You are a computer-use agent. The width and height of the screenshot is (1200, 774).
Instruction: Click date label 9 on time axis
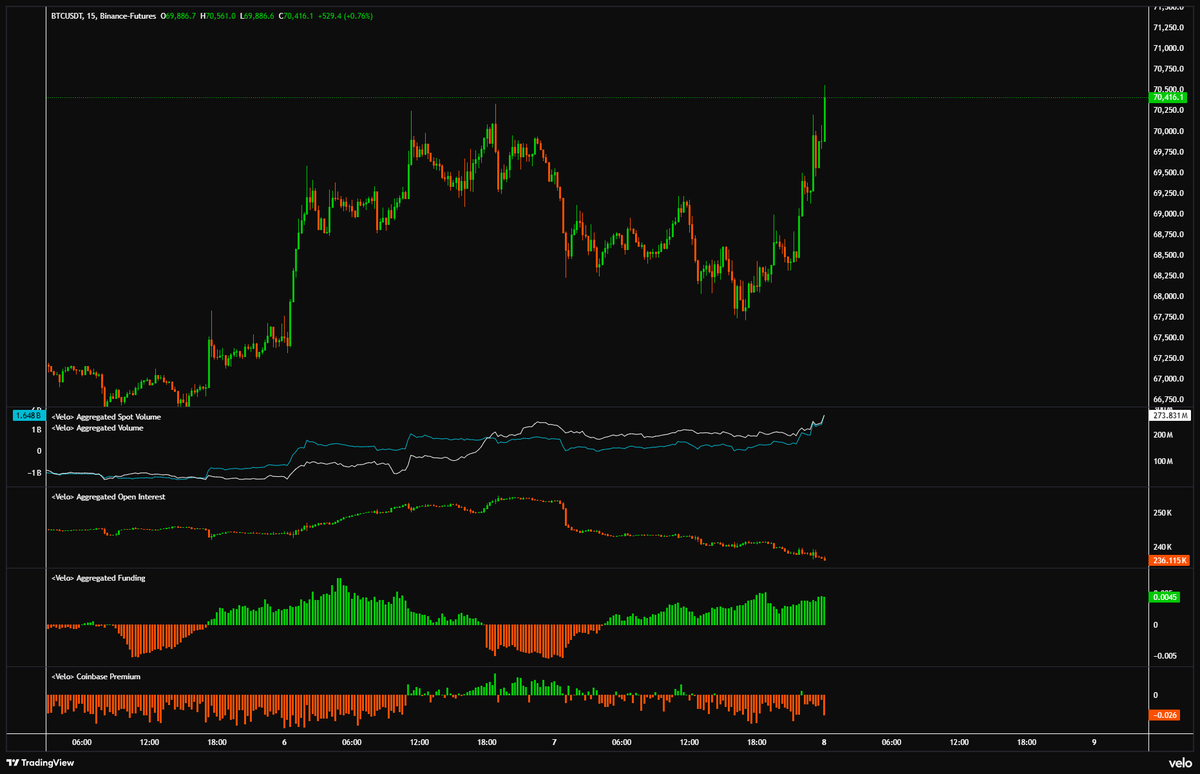pos(1094,742)
